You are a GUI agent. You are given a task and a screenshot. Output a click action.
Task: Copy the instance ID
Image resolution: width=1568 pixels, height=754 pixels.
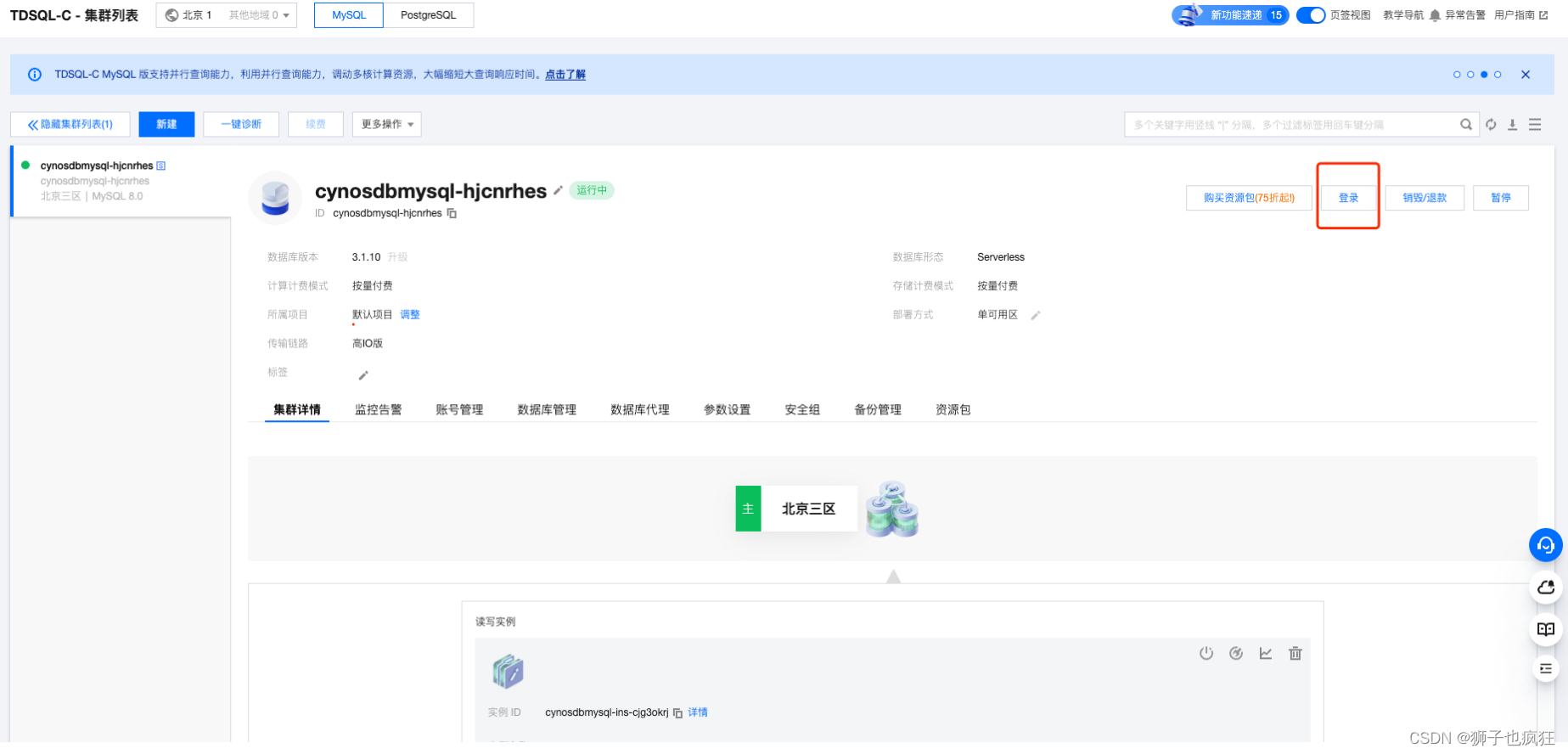[677, 713]
